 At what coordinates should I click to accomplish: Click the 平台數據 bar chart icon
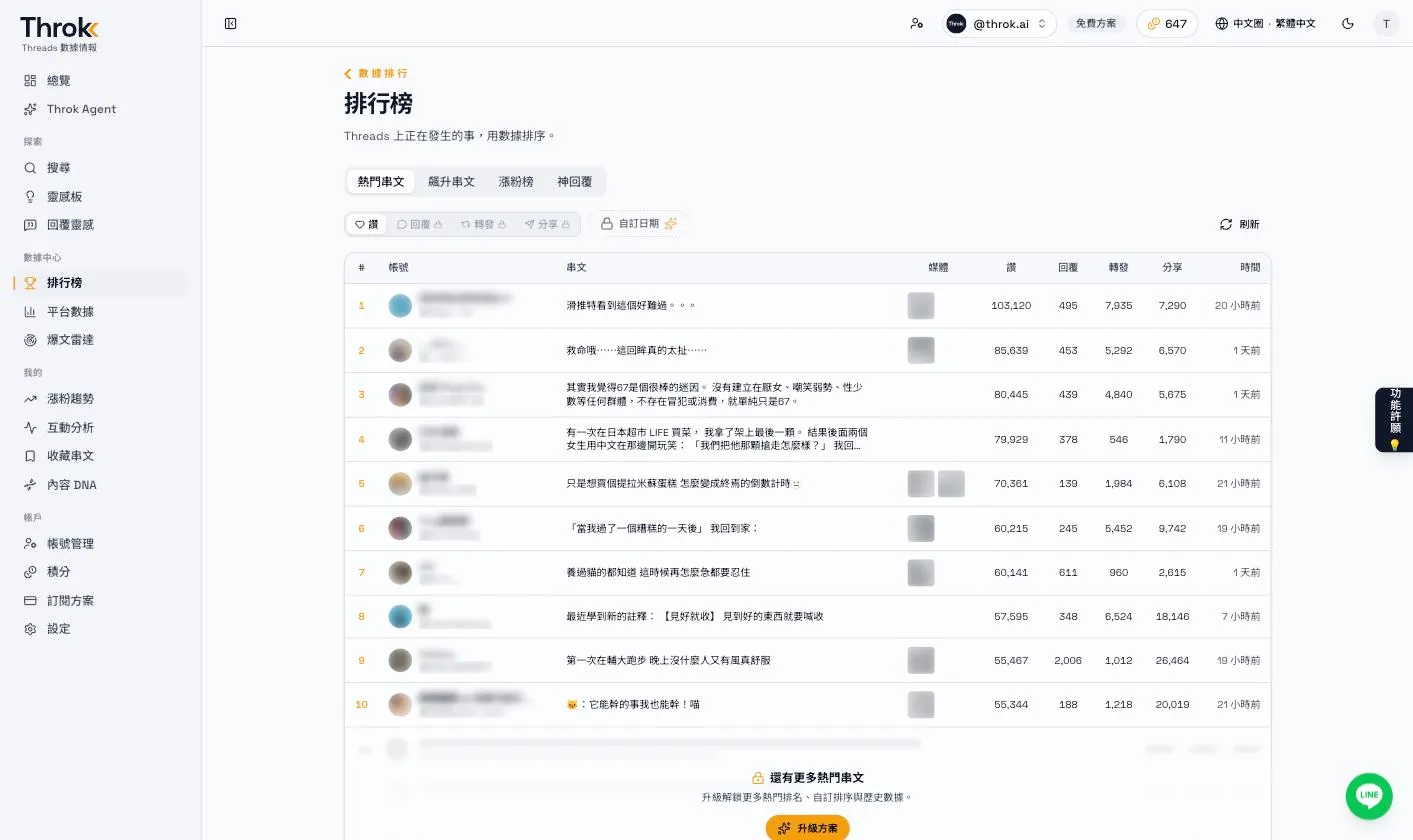coord(30,312)
